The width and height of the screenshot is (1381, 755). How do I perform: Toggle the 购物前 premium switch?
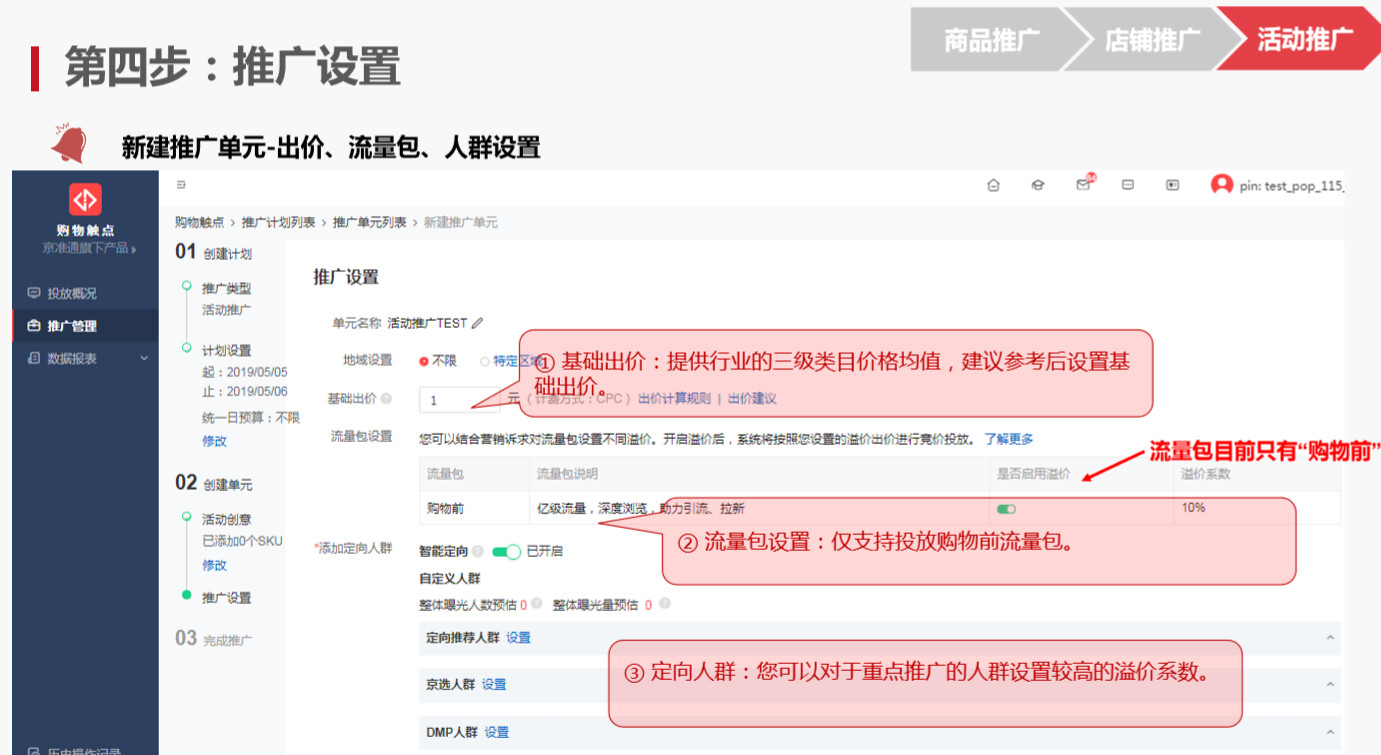1006,509
